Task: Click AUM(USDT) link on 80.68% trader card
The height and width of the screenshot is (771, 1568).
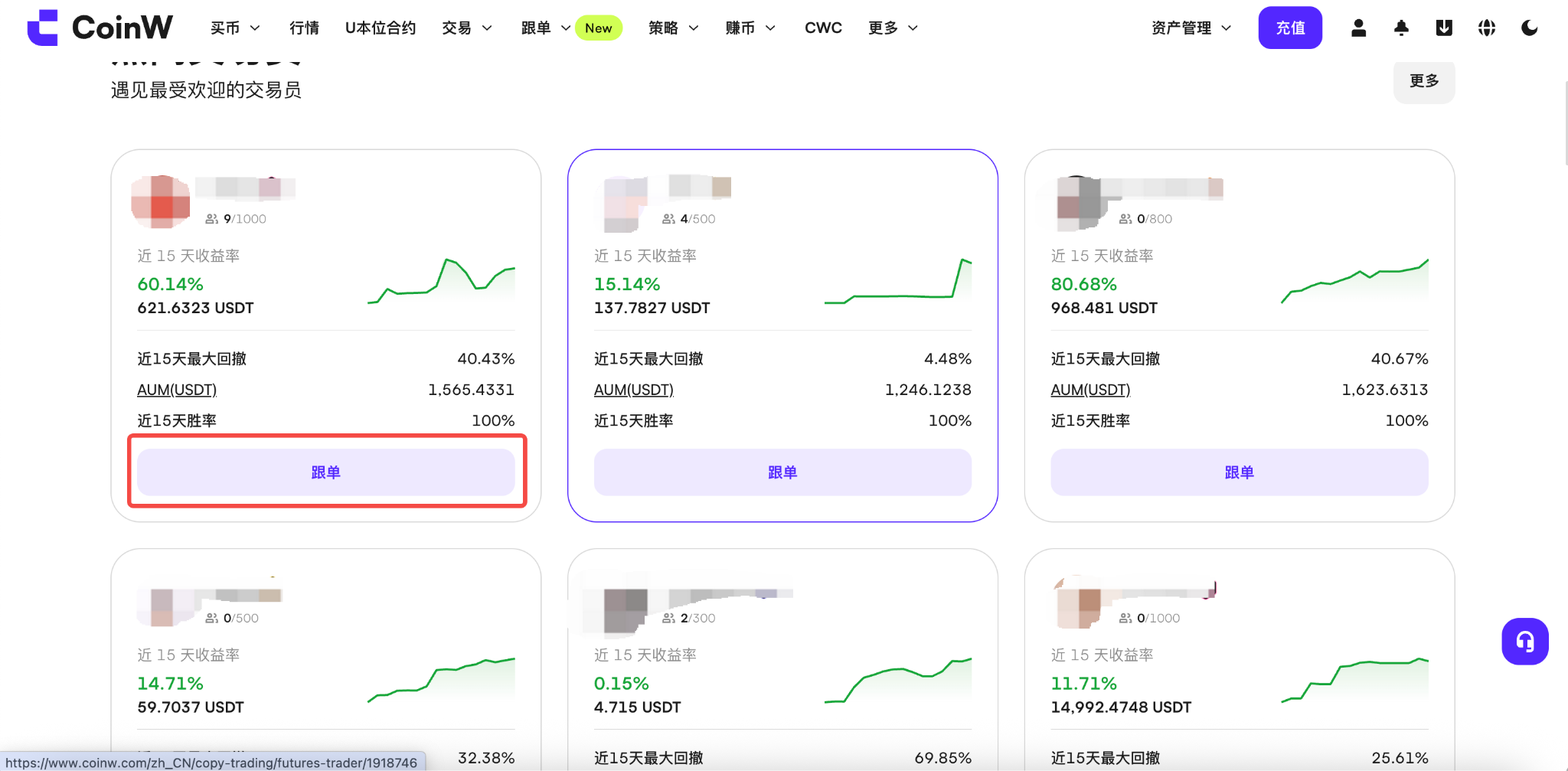Action: coord(1090,390)
